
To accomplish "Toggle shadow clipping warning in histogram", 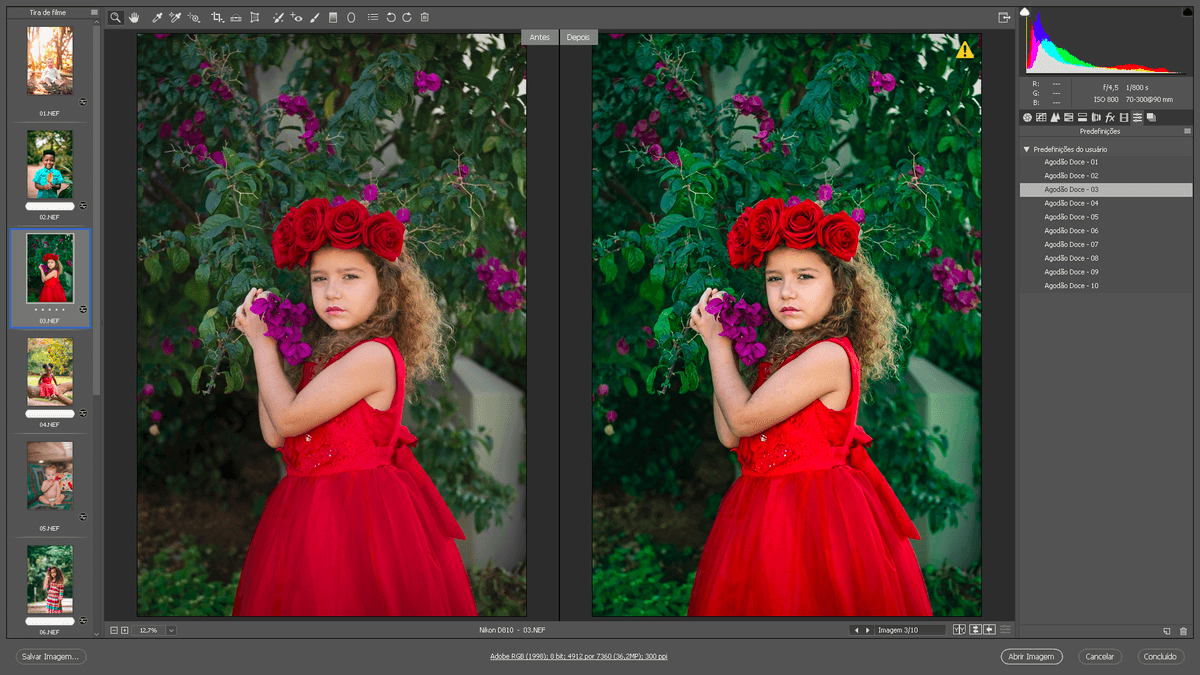I will tap(1024, 12).
